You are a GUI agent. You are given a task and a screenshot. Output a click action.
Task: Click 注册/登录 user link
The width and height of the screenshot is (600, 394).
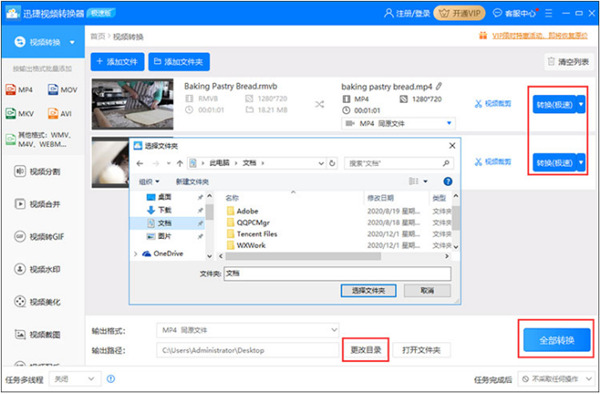(x=407, y=13)
